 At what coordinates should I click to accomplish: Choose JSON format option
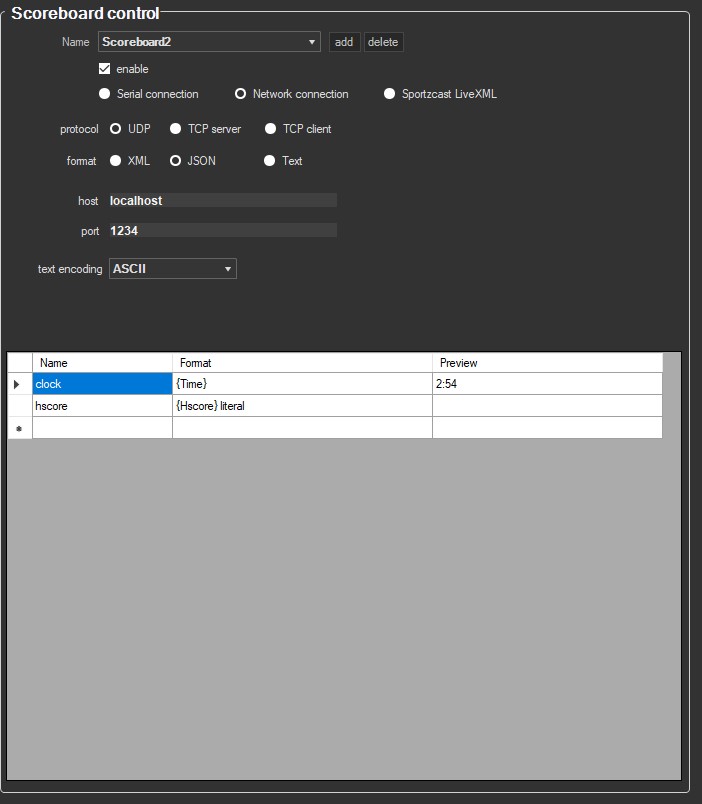click(x=176, y=160)
